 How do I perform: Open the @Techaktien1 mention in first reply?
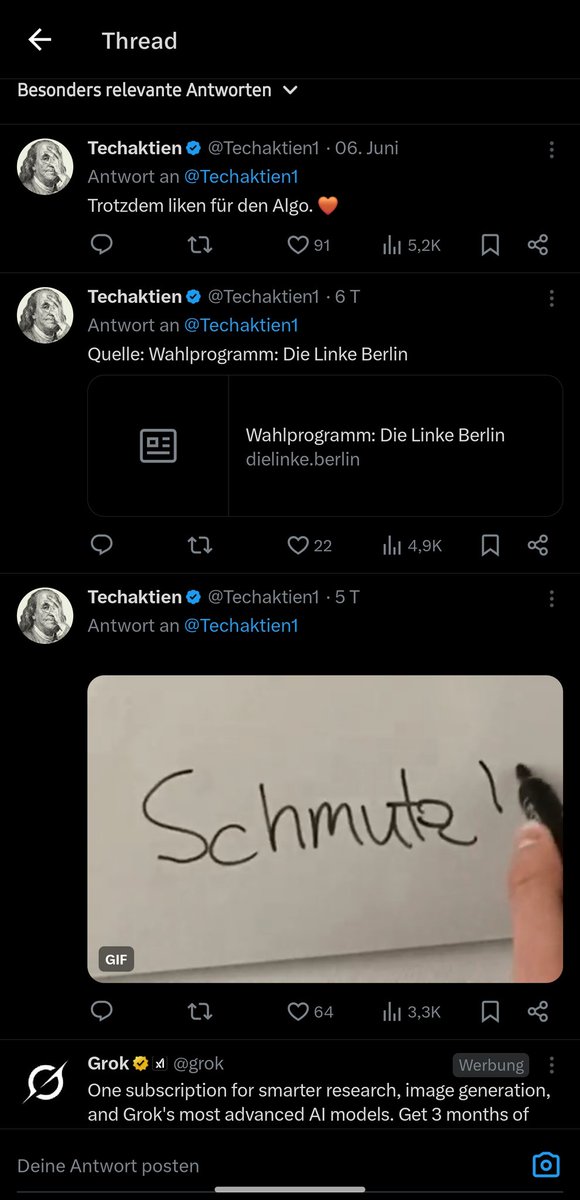(241, 177)
